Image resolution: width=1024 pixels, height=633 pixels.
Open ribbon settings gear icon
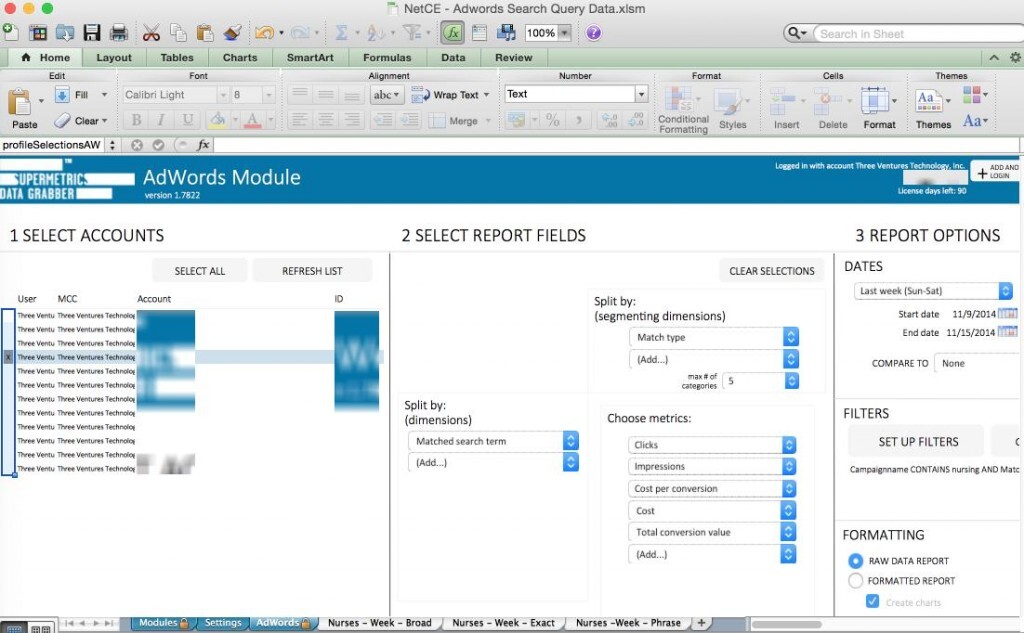coord(1016,57)
